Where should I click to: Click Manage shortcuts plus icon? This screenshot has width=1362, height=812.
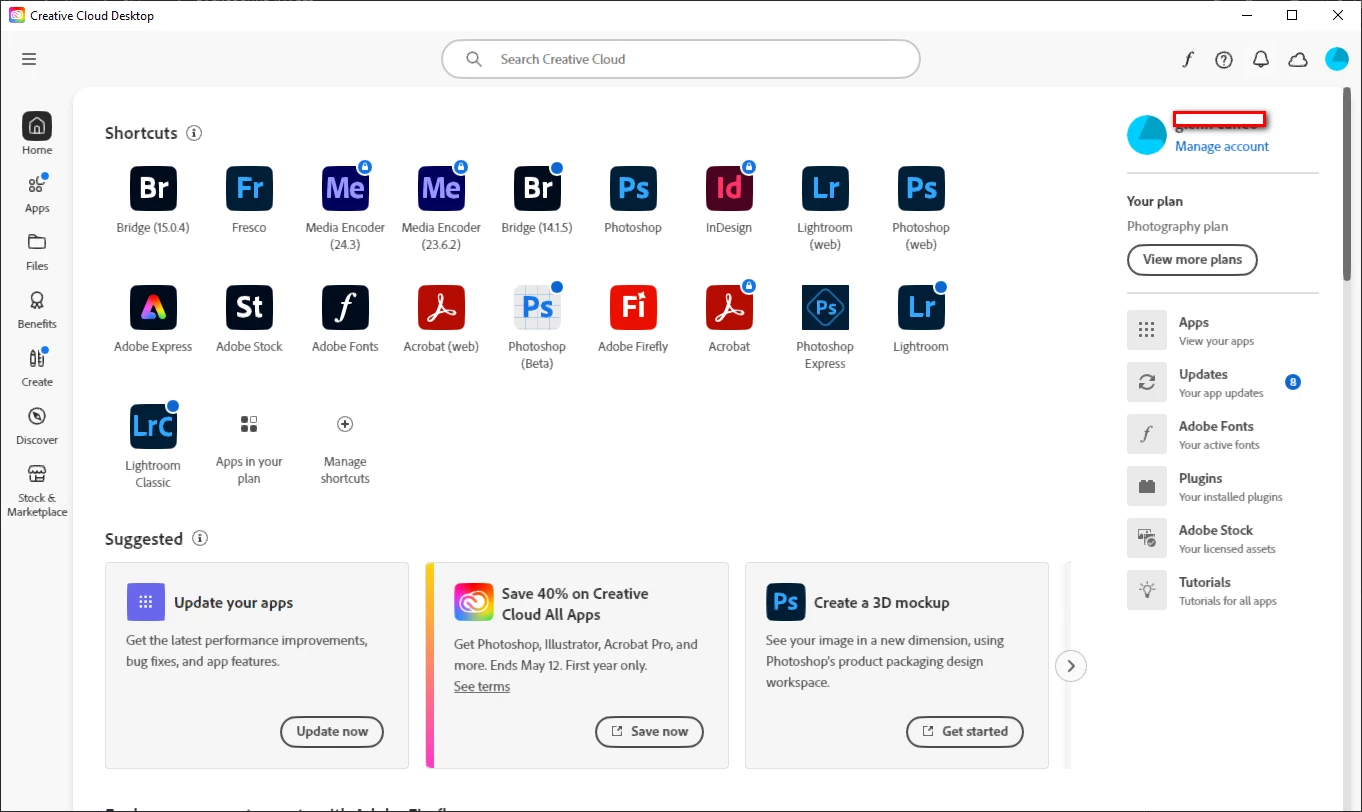click(345, 424)
